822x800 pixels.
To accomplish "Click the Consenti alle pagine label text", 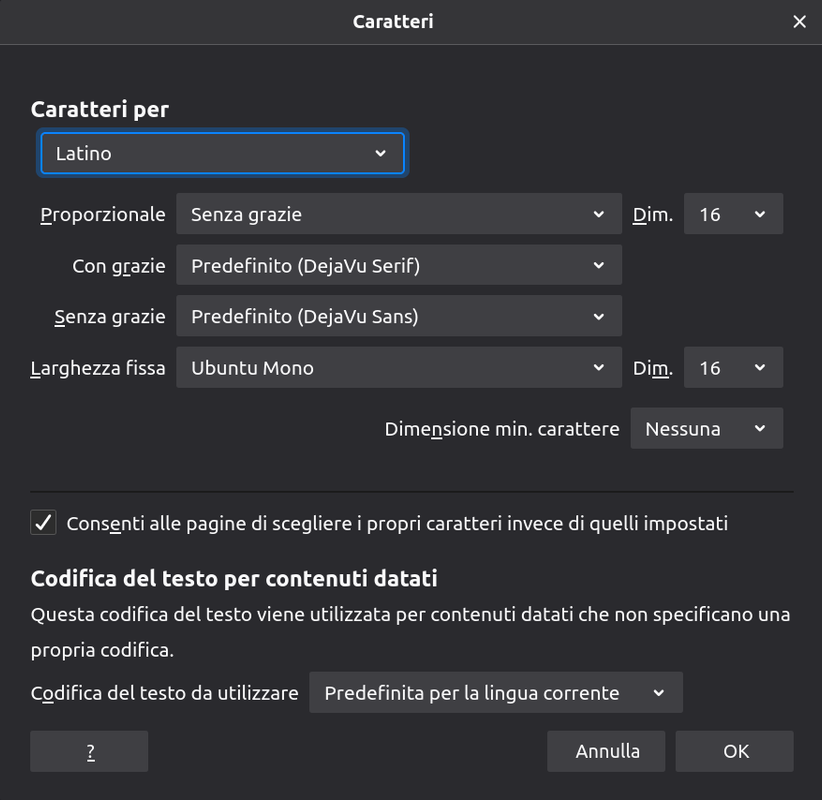I will click(397, 524).
